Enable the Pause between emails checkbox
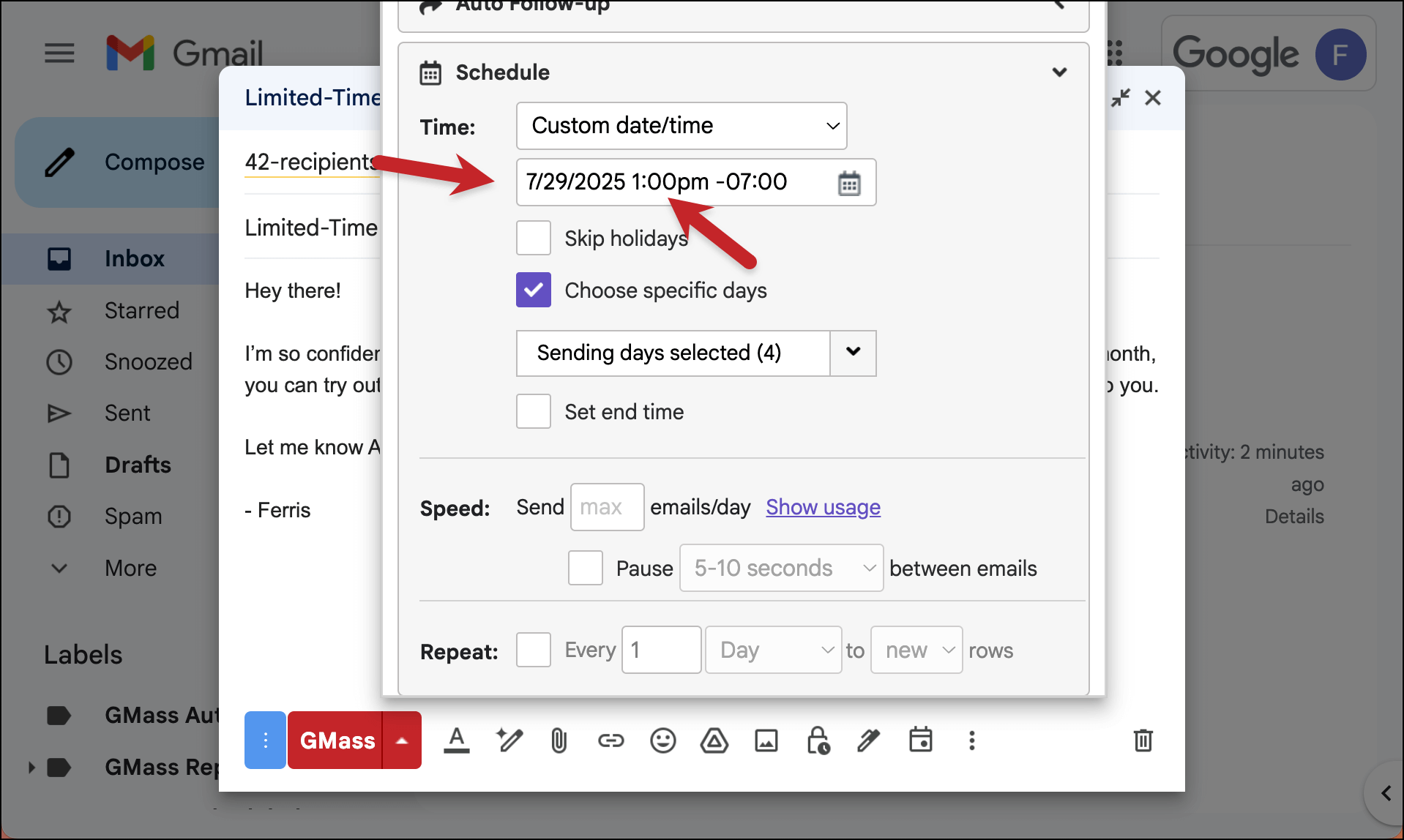 click(x=586, y=568)
